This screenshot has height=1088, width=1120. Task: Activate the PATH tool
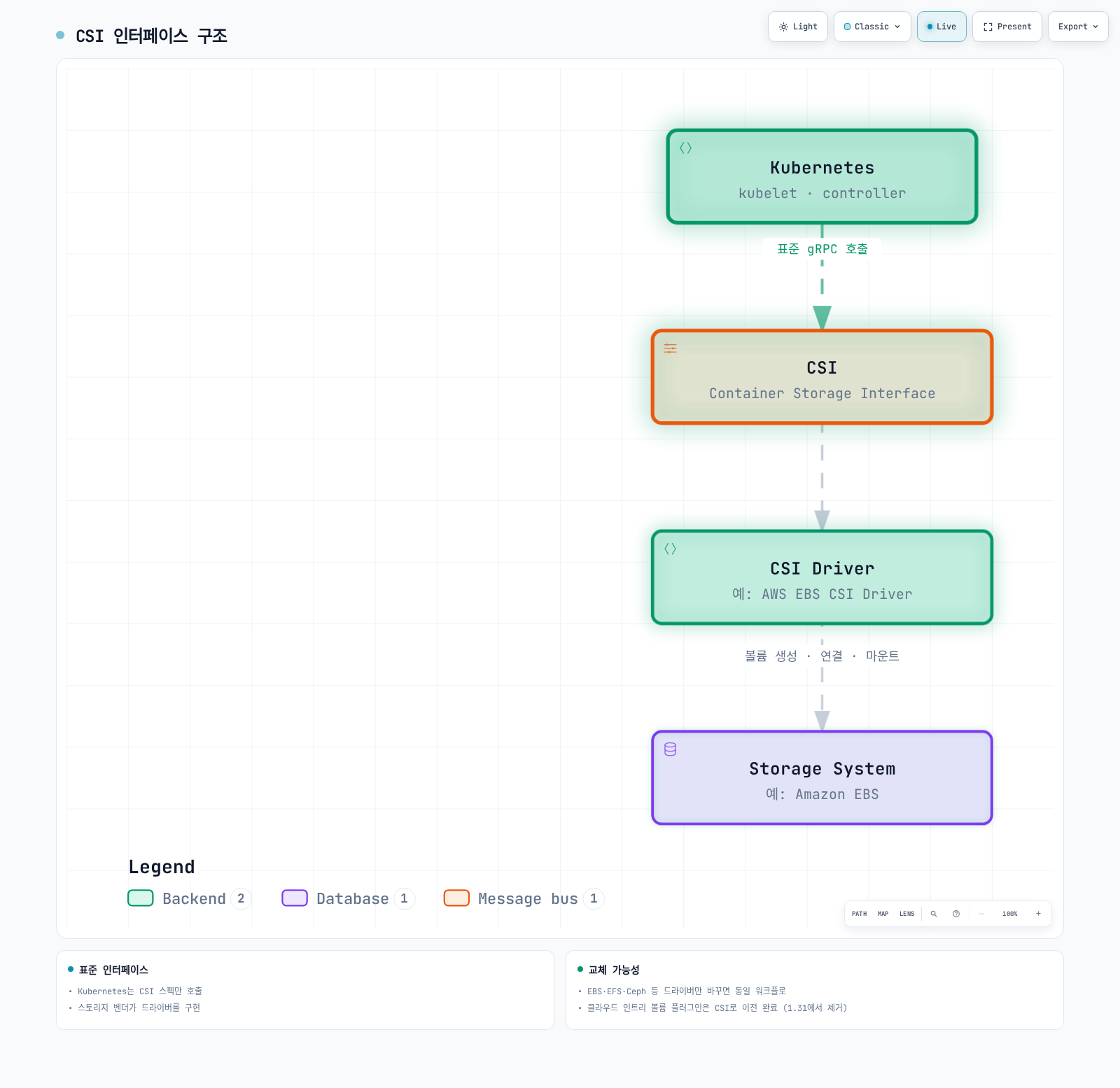tap(859, 914)
